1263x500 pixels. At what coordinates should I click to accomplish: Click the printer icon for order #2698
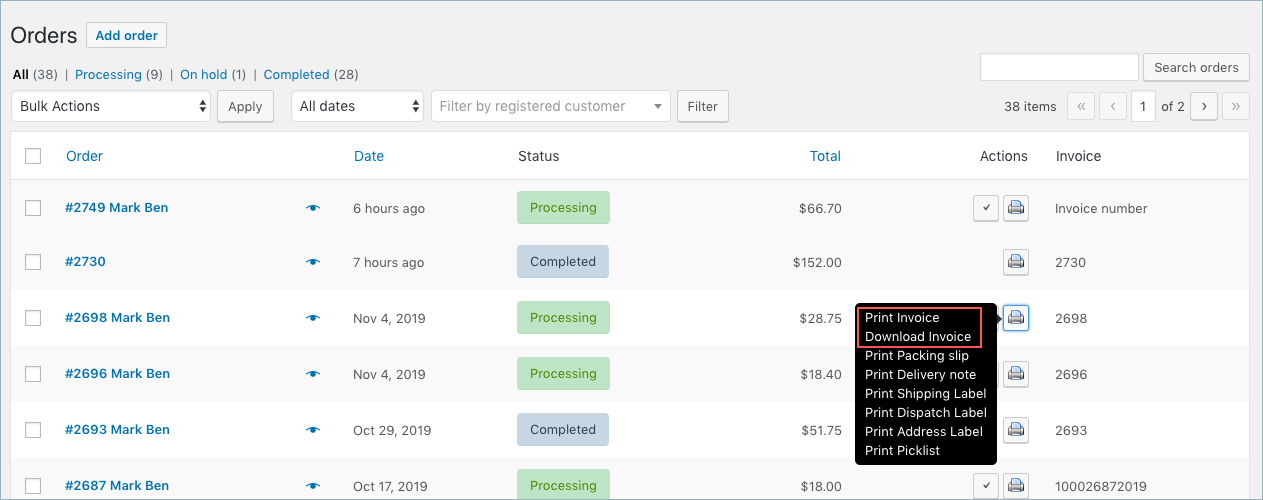click(1016, 318)
